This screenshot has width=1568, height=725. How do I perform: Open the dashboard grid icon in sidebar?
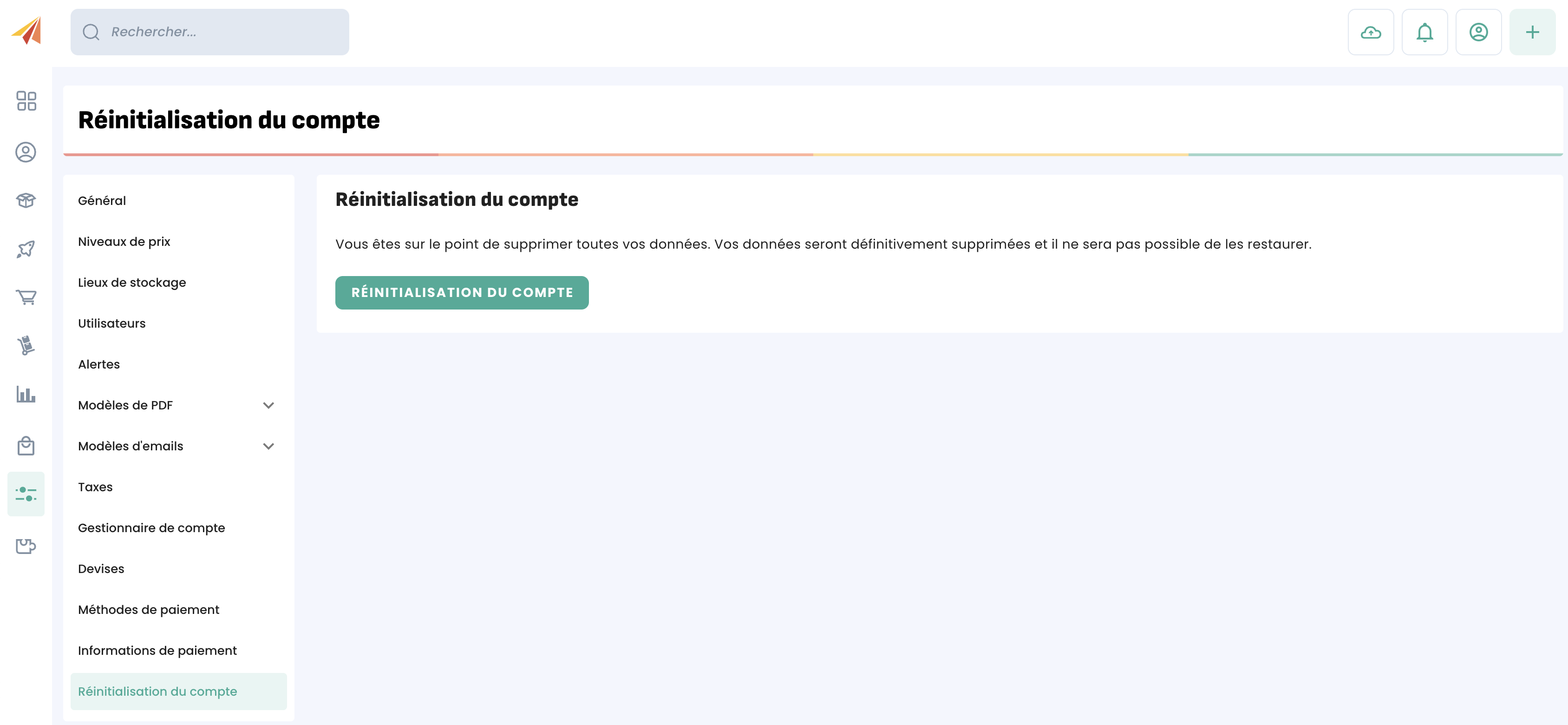coord(26,101)
